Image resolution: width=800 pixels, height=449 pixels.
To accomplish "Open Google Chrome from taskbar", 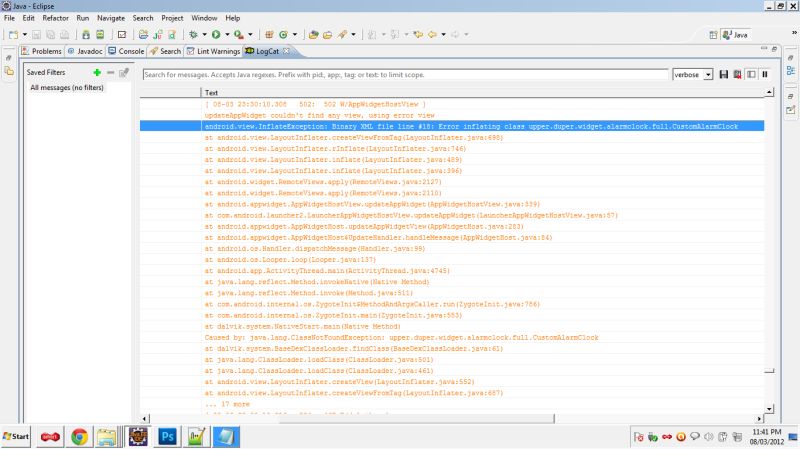I will (79, 437).
